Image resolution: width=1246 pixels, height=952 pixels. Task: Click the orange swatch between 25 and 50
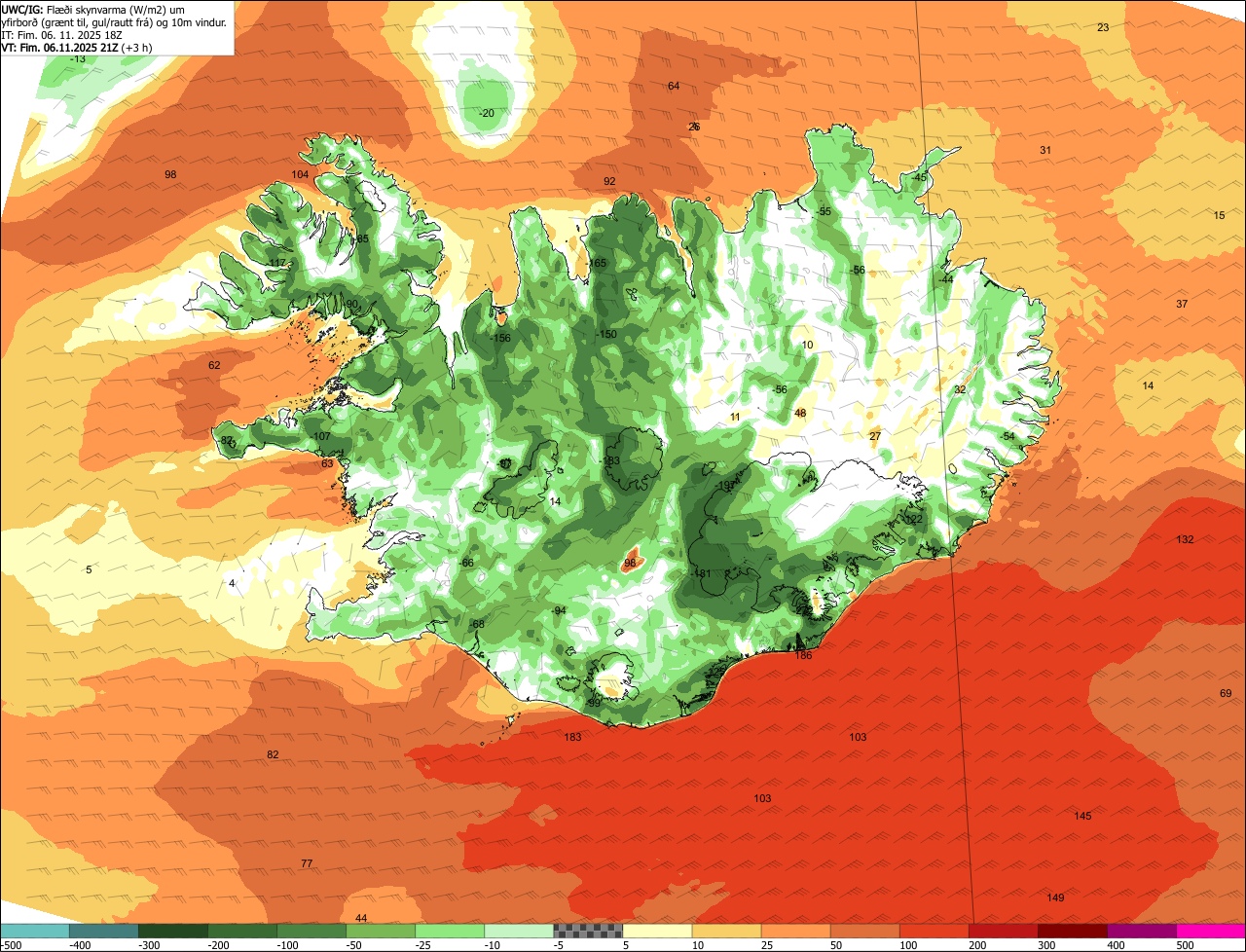tap(794, 931)
